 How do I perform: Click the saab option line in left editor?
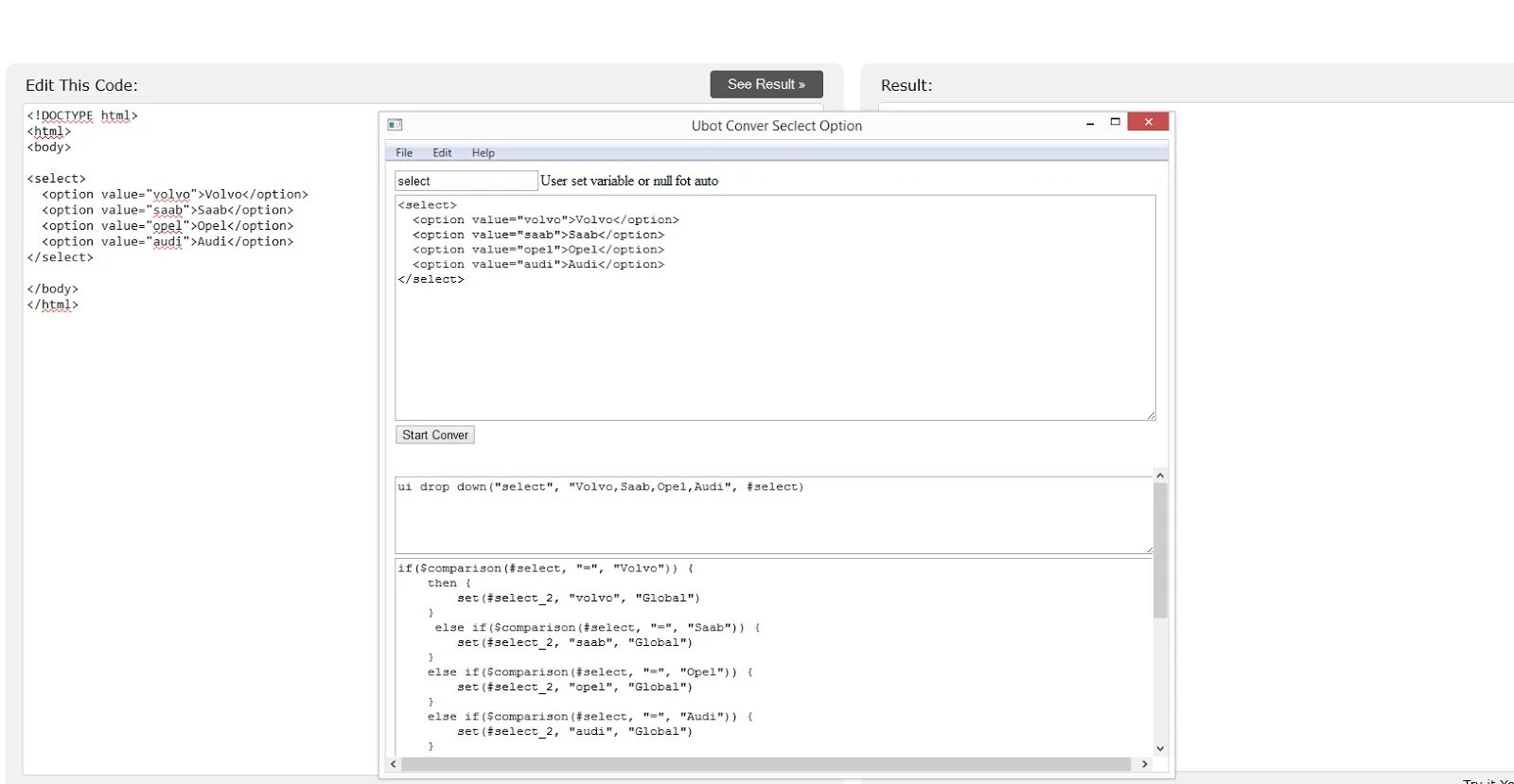[x=167, y=210]
